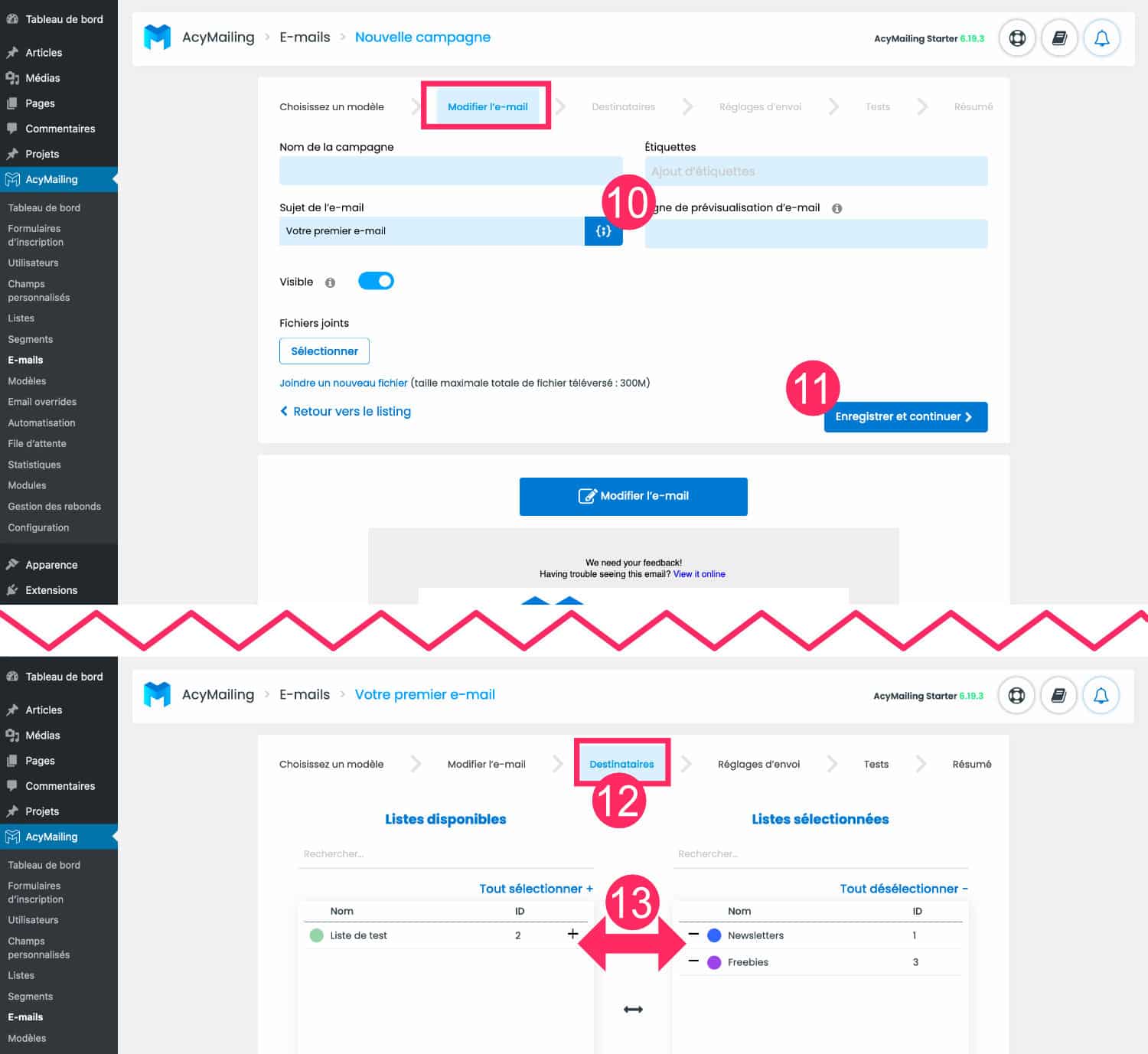1148x1054 pixels.
Task: Open Segments in upper AcyMailing submenu
Action: tap(31, 339)
